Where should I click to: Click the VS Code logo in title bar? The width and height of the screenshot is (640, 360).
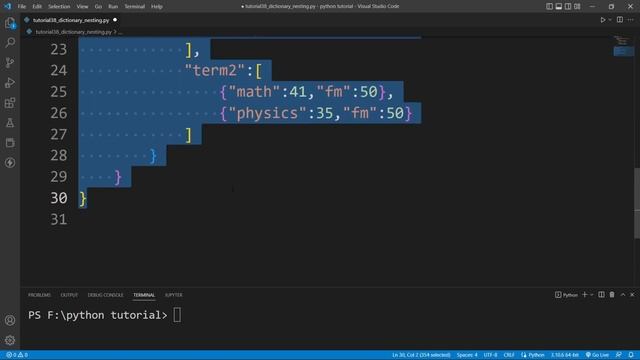click(x=8, y=7)
